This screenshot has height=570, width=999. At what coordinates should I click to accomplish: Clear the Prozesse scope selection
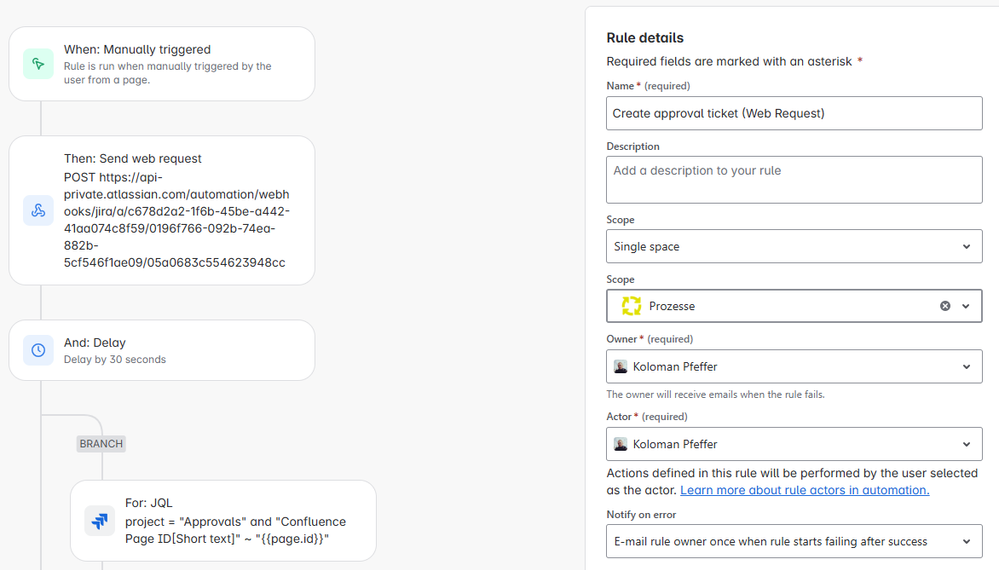tap(945, 306)
